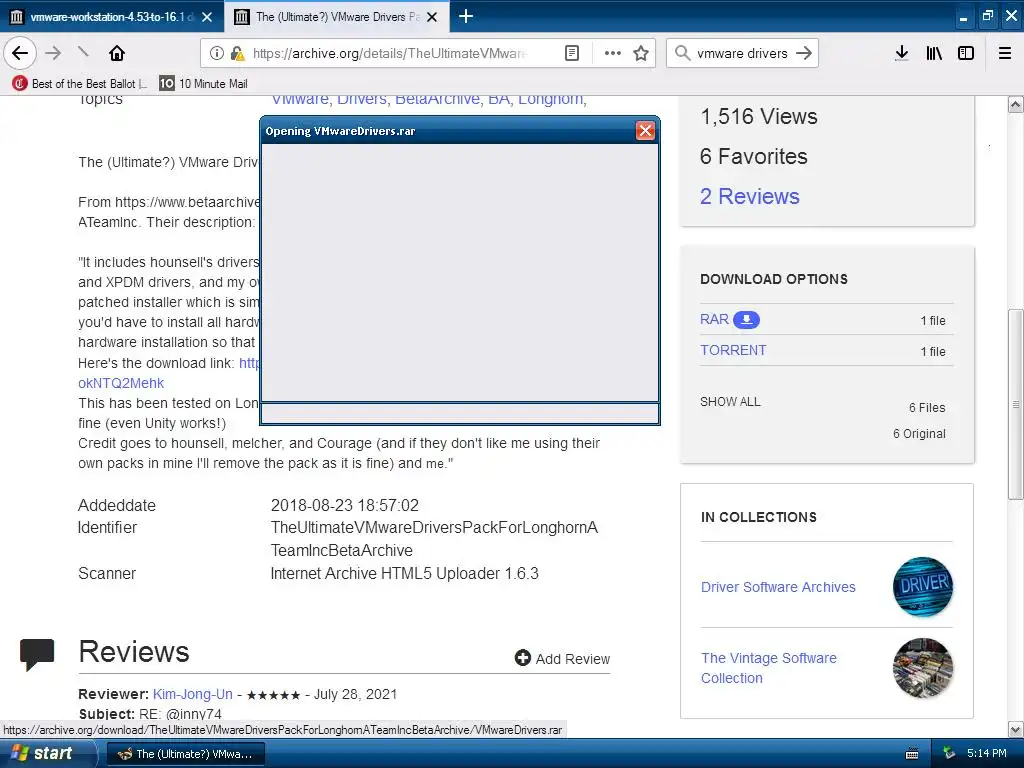Click the address bar URL field
1024x768 pixels.
389,53
